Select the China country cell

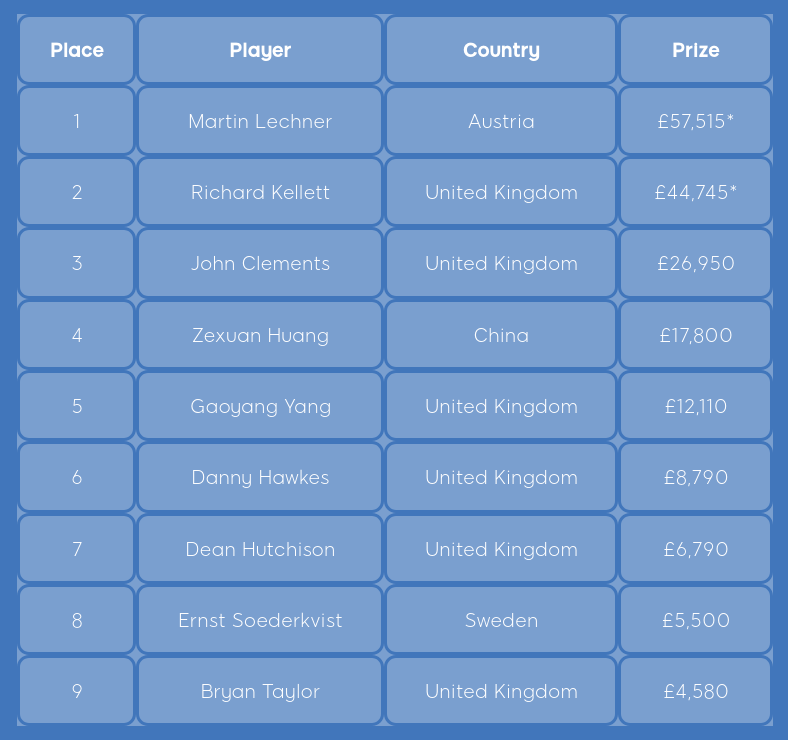pos(501,335)
